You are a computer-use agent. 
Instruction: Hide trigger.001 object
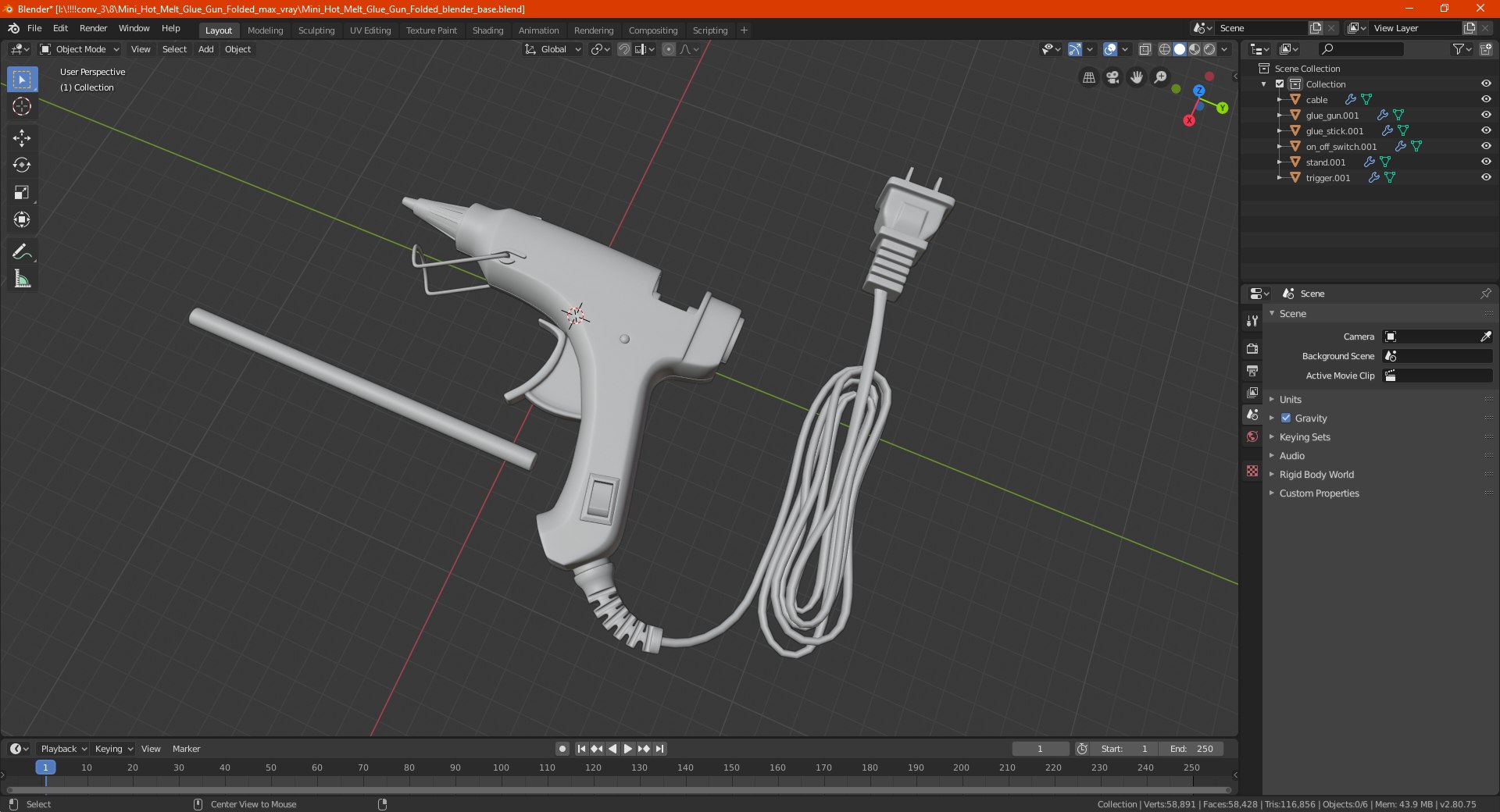[x=1486, y=177]
